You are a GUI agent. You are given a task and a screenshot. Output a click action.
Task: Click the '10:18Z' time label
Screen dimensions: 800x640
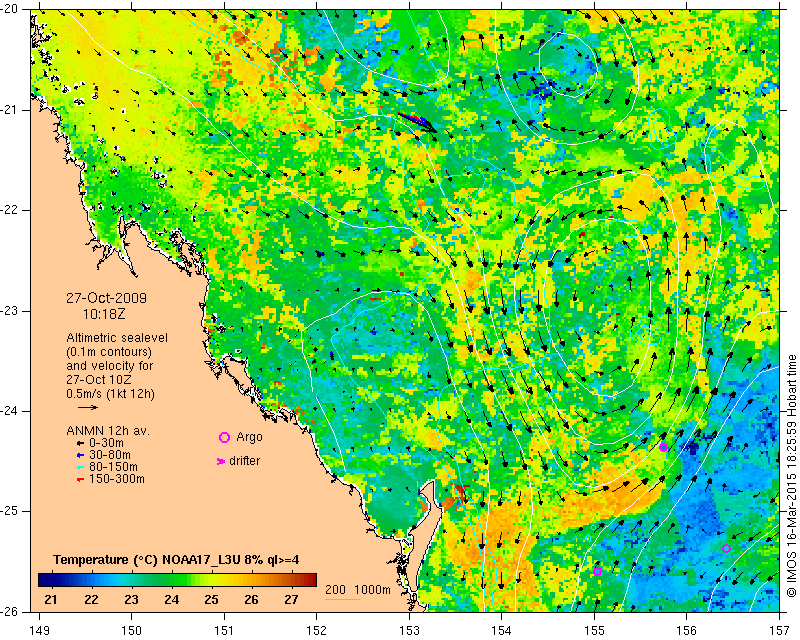click(104, 314)
